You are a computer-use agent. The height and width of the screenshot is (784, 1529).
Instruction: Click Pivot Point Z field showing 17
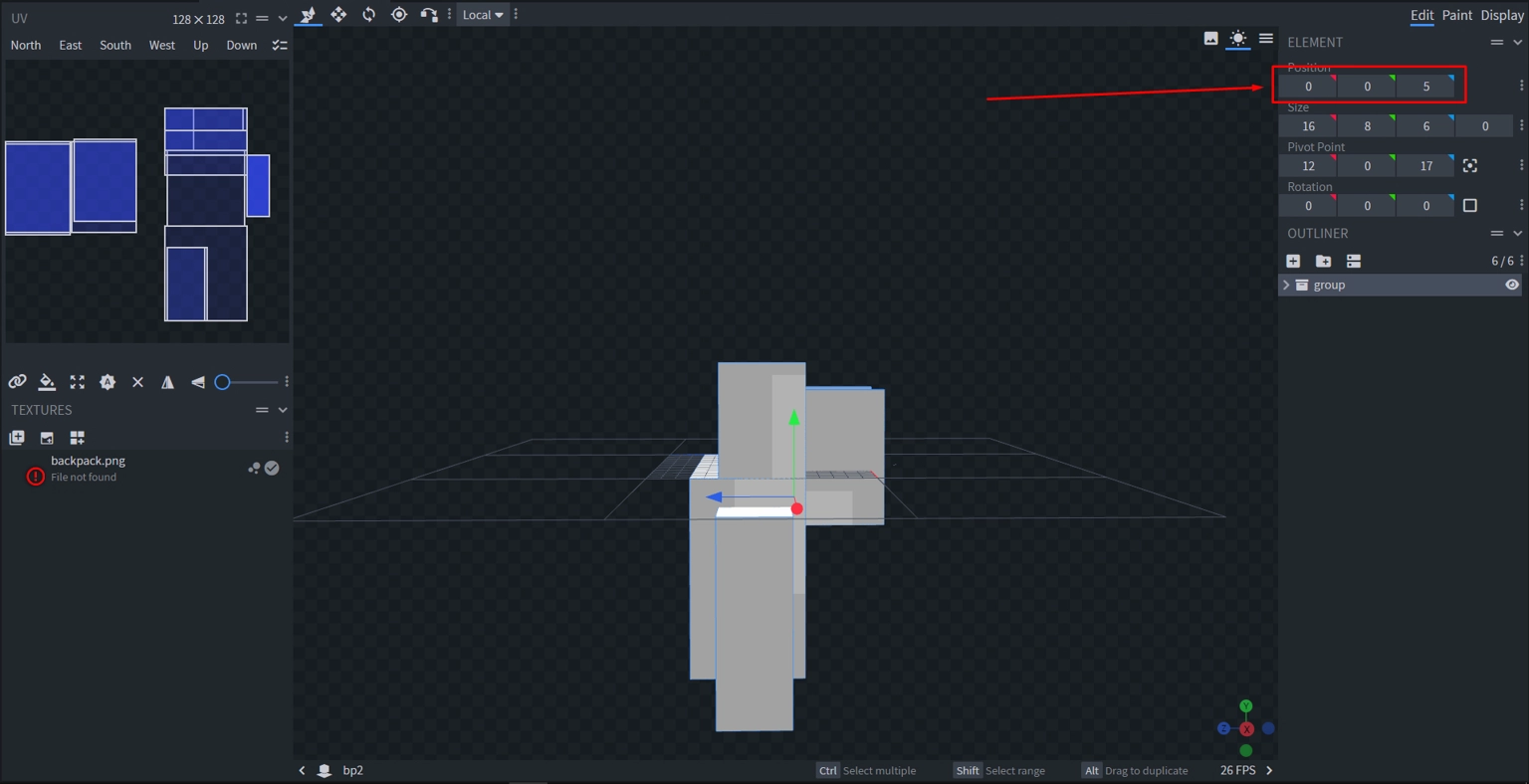point(1425,166)
